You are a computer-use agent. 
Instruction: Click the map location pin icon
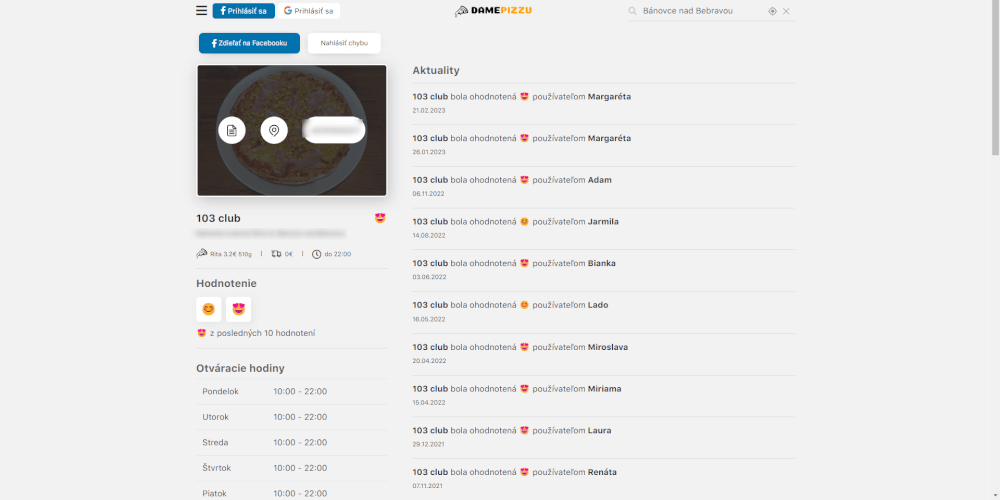coord(274,130)
